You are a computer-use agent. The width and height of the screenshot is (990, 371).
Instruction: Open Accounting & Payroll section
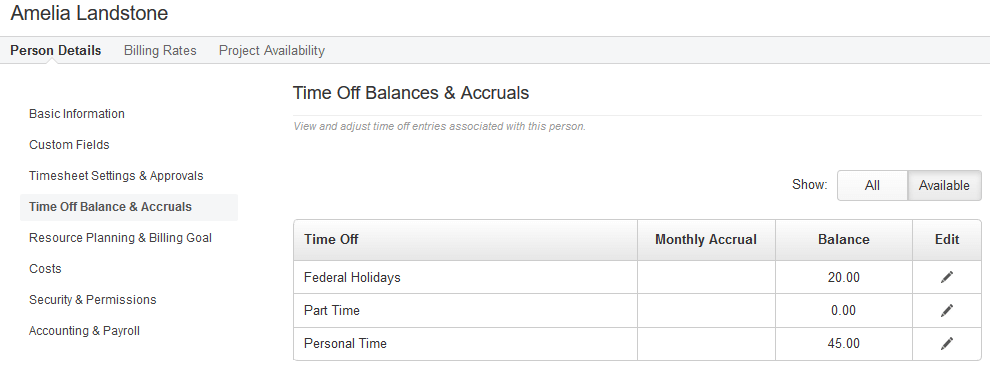[84, 331]
